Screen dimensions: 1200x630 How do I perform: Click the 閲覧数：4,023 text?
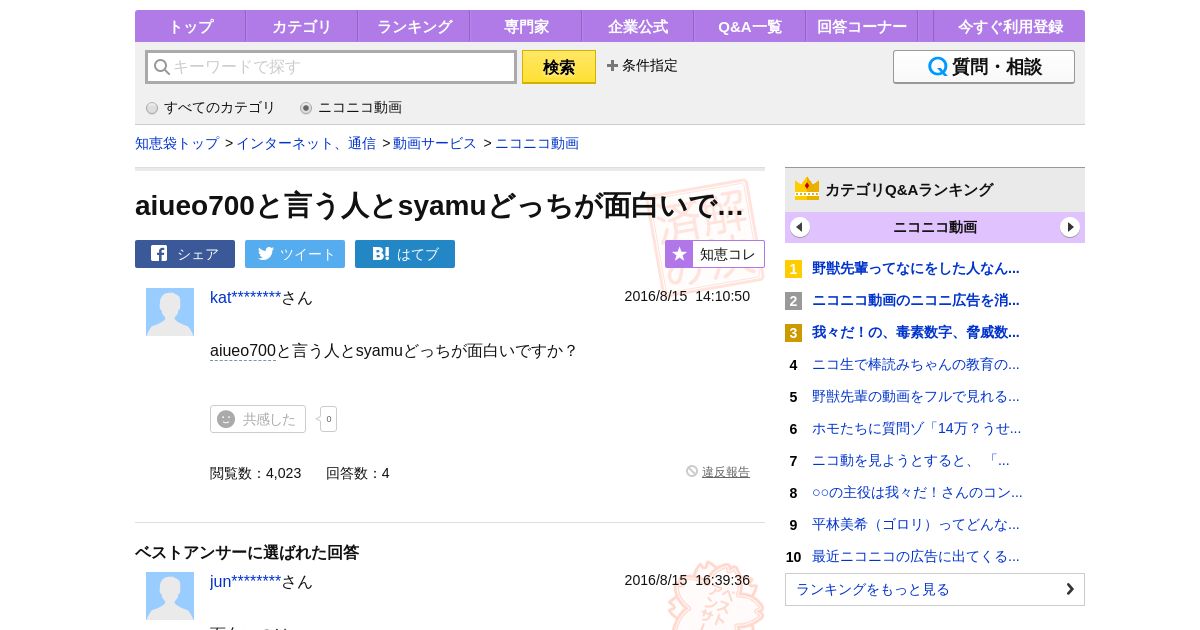(x=255, y=473)
